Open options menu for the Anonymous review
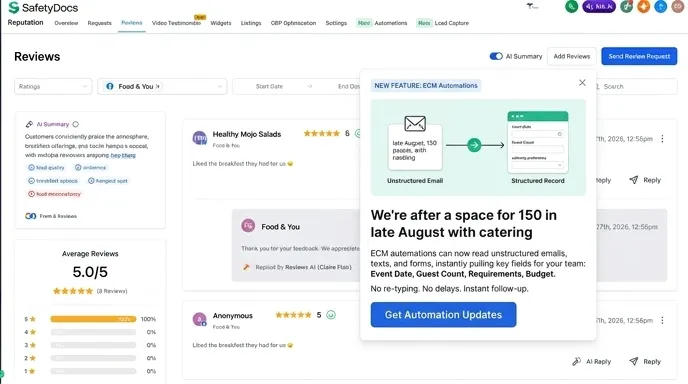 (662, 320)
